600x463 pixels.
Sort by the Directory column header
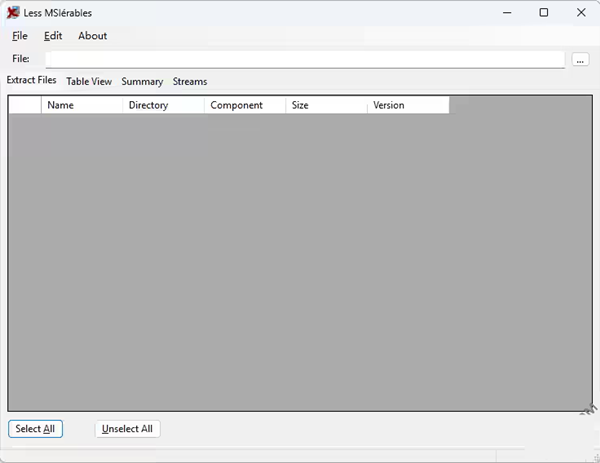[x=163, y=105]
